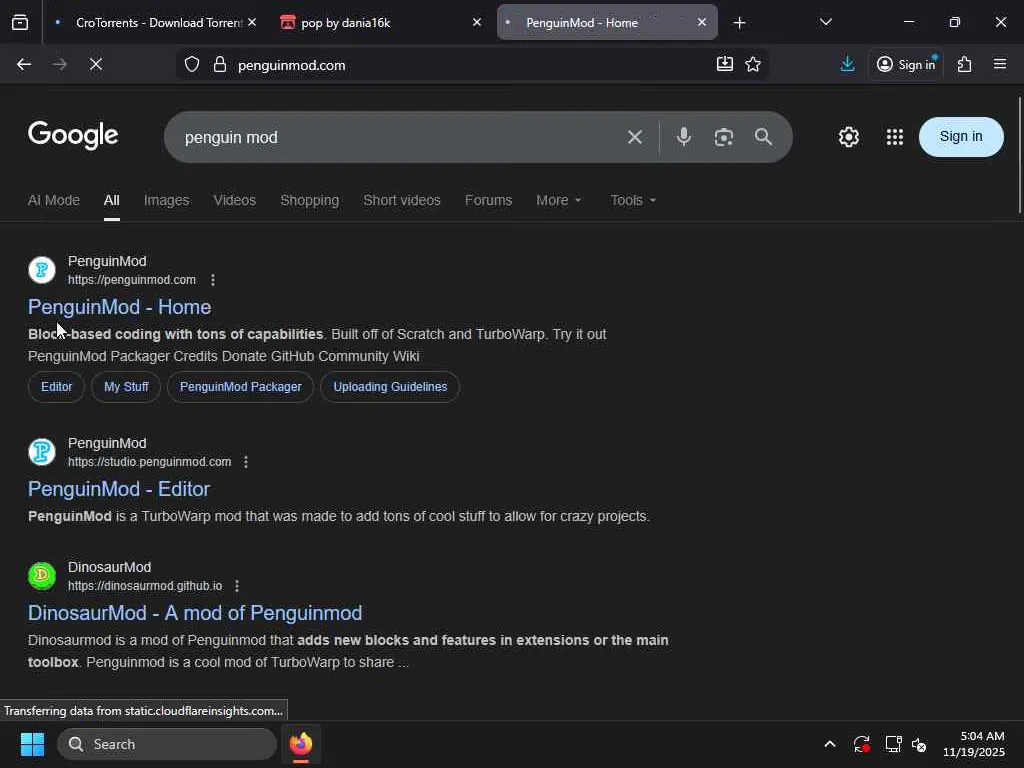Click the My Stuff sitelink chip
Image resolution: width=1024 pixels, height=768 pixels.
tap(126, 387)
